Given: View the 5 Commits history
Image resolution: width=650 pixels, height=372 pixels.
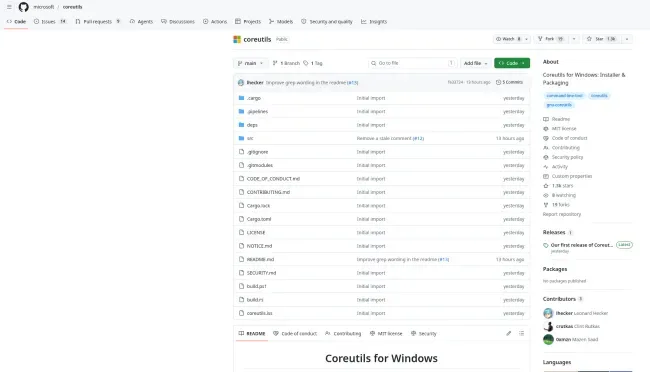Looking at the screenshot, I should pos(509,82).
